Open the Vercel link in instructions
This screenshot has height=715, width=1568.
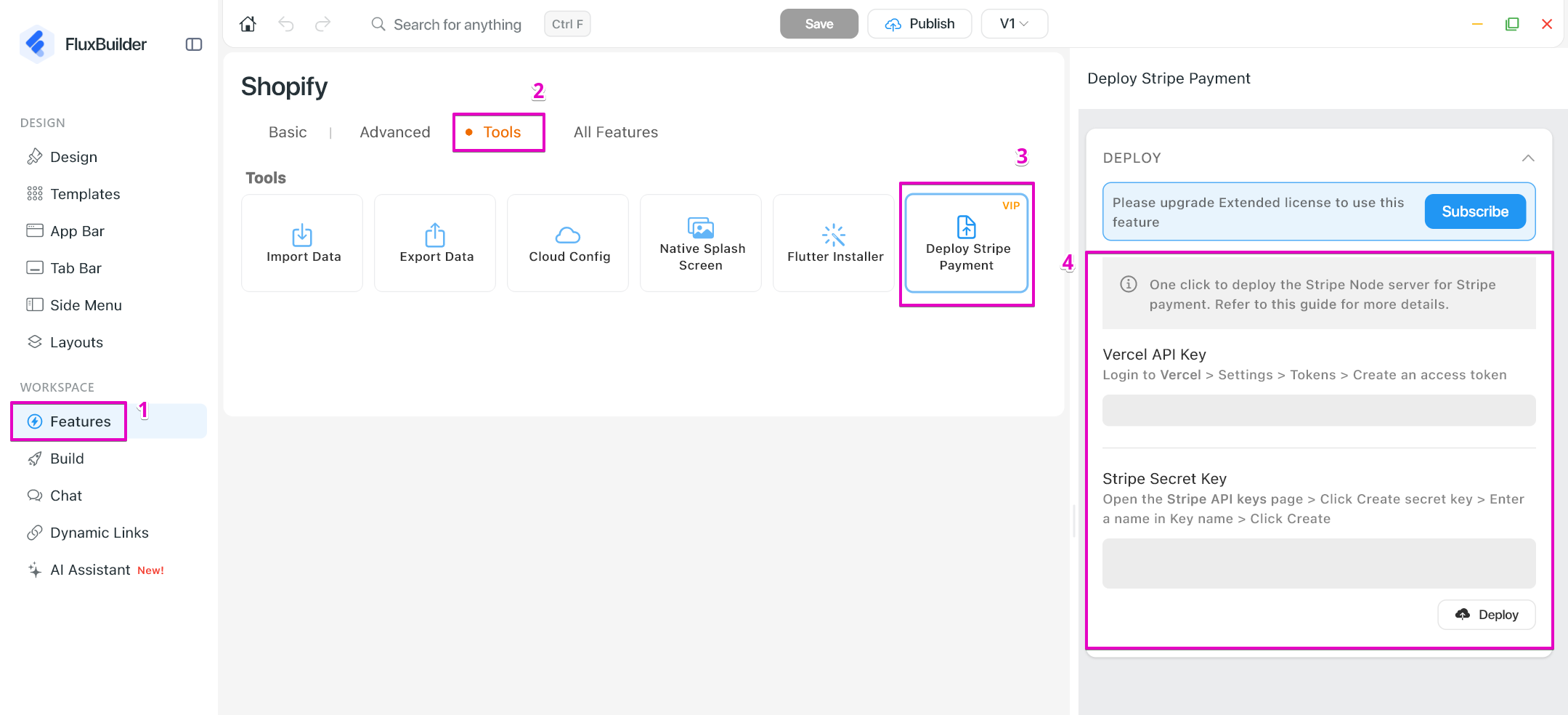pyautogui.click(x=1181, y=375)
